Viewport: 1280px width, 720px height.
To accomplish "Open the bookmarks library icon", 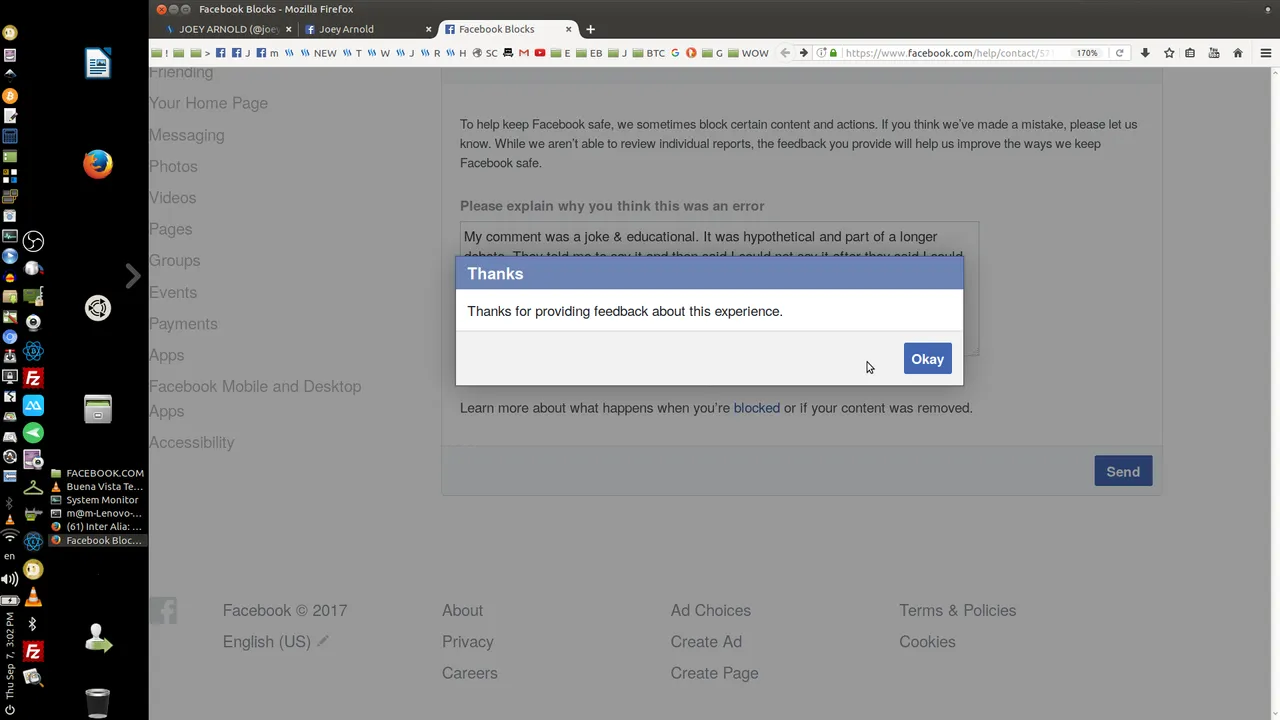I will [1190, 53].
